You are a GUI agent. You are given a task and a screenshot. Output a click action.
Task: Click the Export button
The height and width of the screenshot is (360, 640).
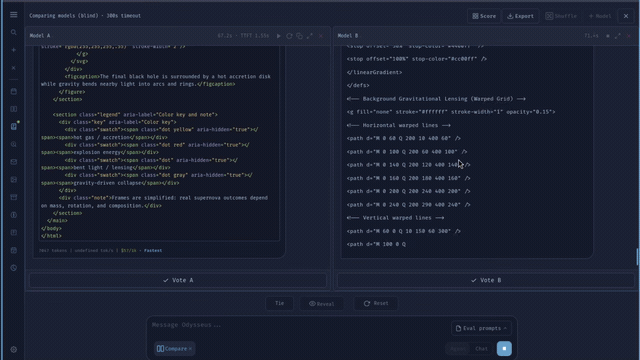[x=520, y=16]
